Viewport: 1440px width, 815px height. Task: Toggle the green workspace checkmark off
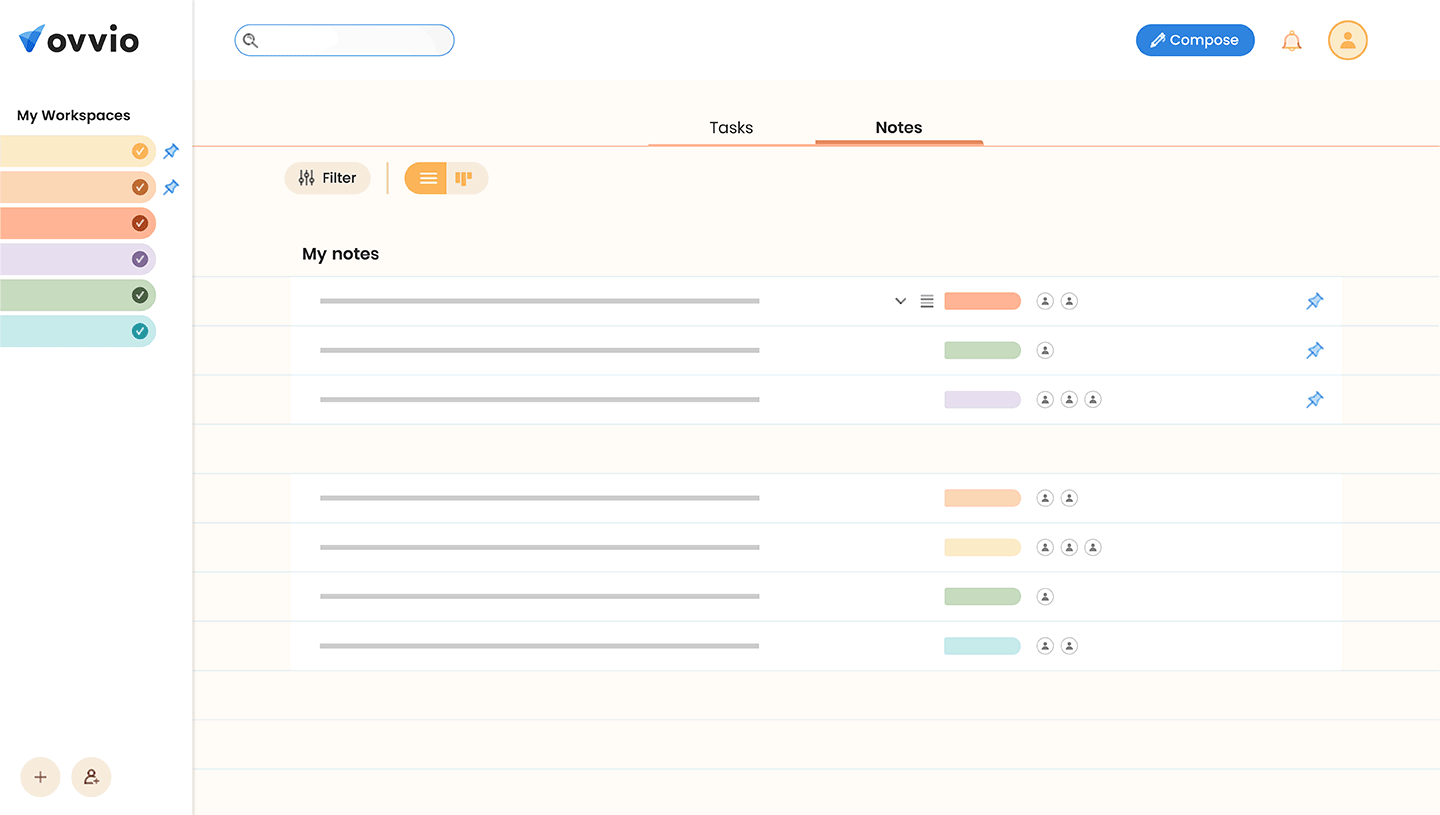tap(139, 295)
